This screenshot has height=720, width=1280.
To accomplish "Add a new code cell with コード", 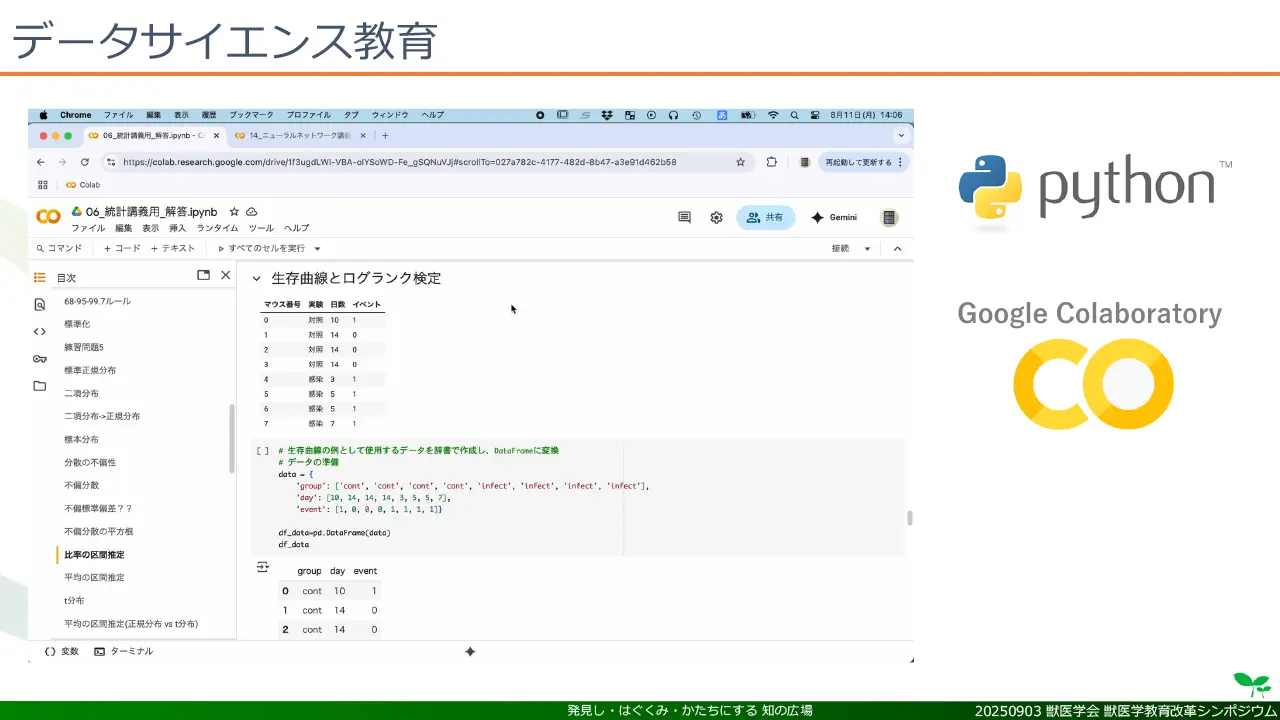I will tap(122, 249).
